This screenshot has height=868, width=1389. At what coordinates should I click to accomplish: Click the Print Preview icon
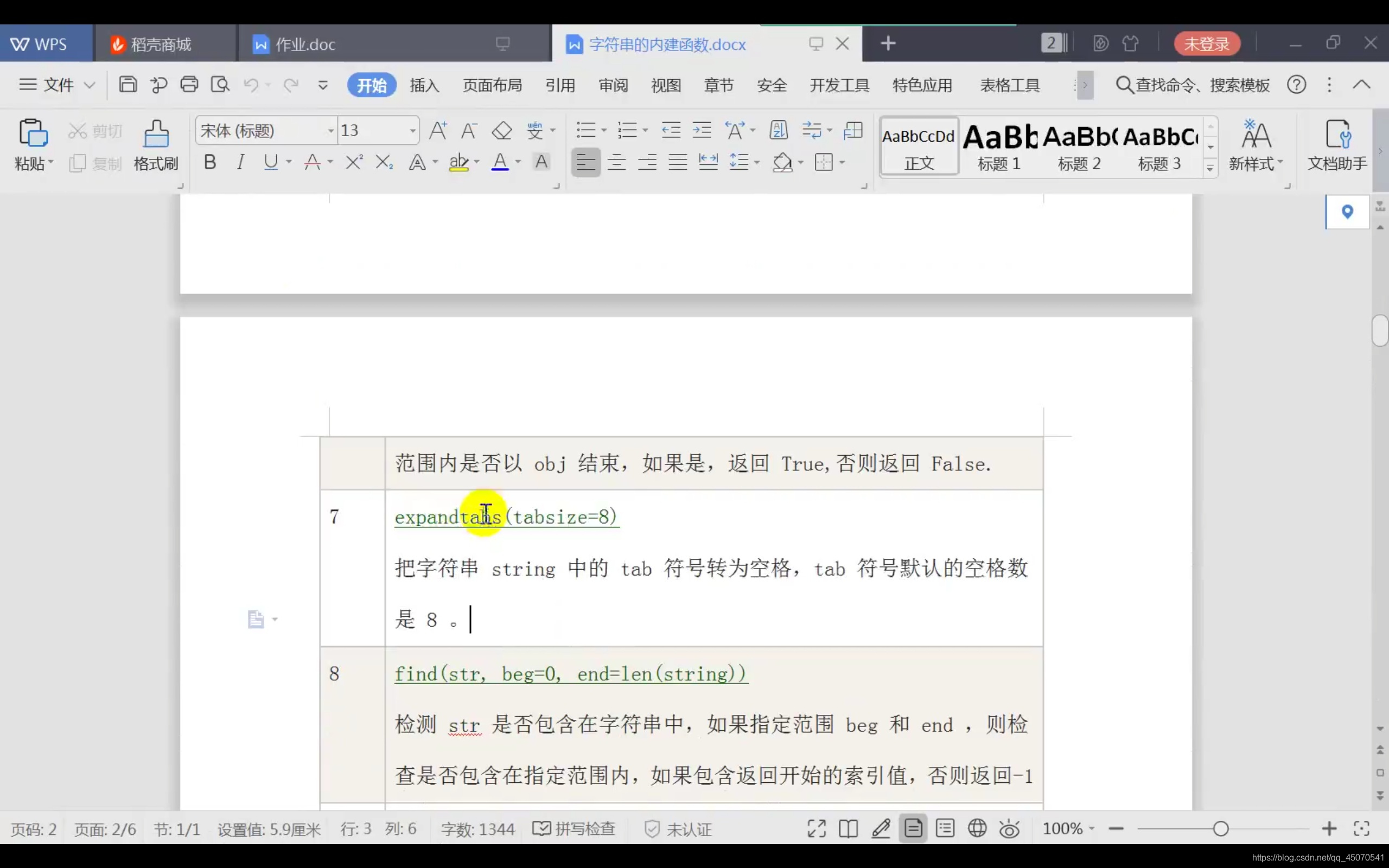pos(220,85)
